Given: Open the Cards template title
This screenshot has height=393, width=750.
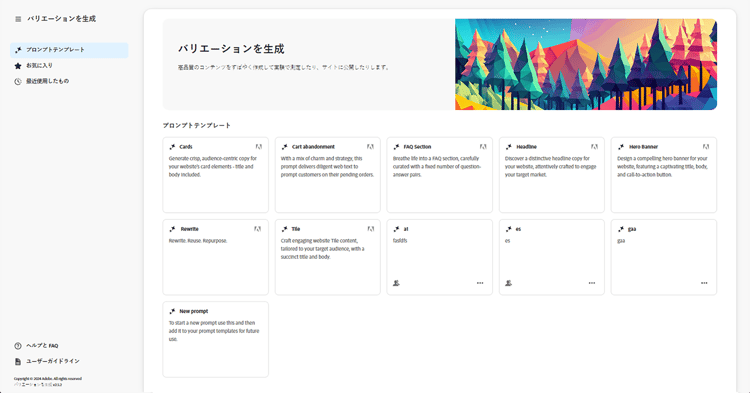Looking at the screenshot, I should (186, 147).
